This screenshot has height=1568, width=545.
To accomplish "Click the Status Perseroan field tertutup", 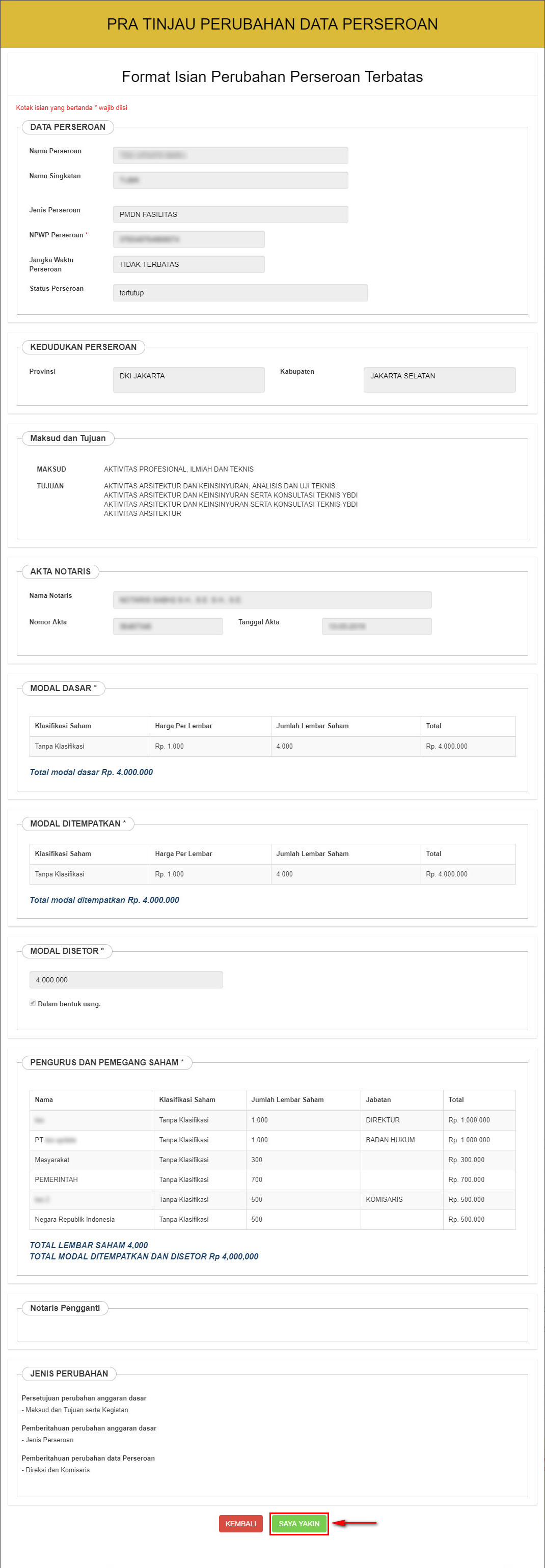I will pyautogui.click(x=240, y=293).
